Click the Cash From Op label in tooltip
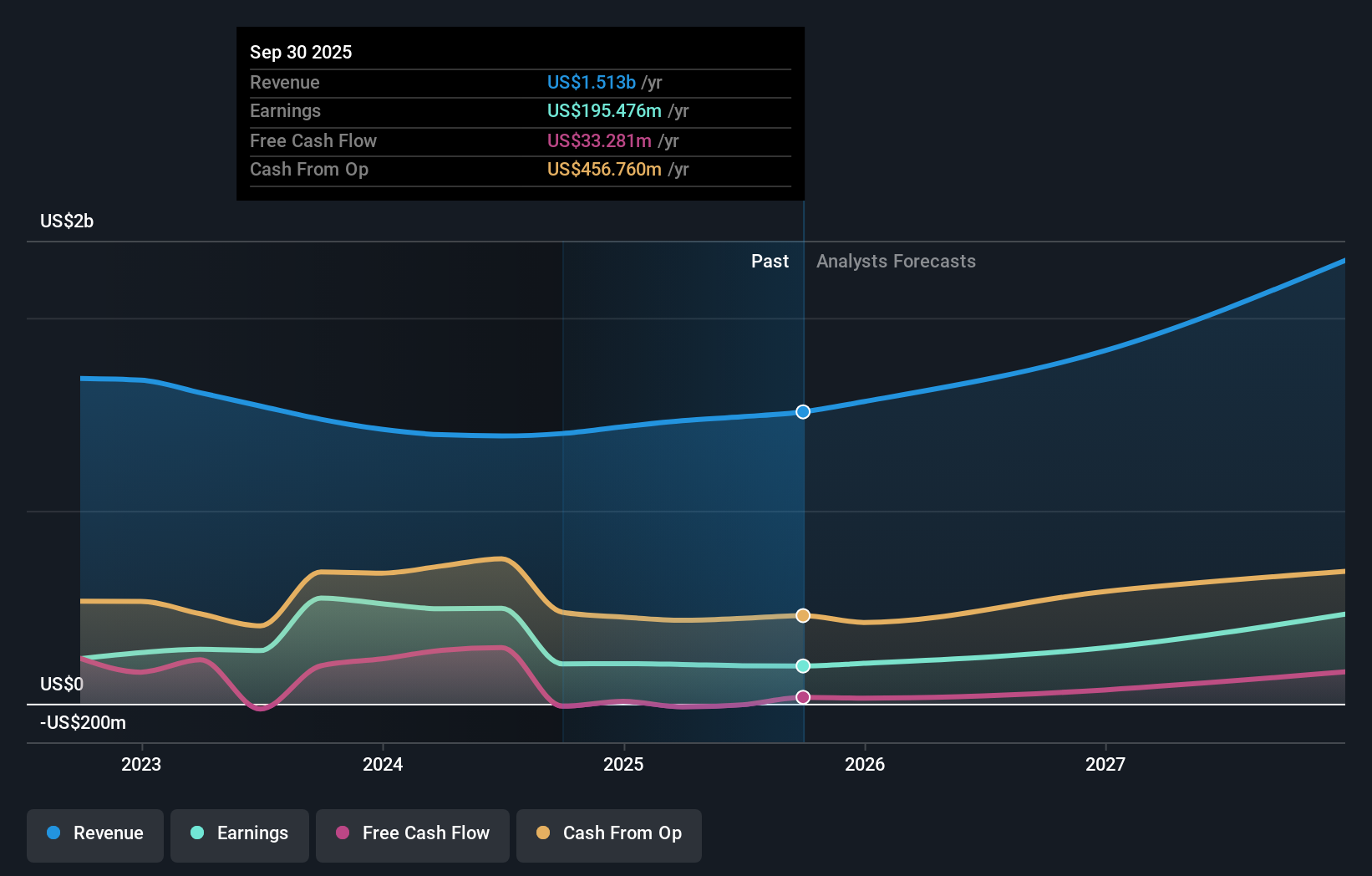This screenshot has width=1372, height=876. click(x=309, y=169)
